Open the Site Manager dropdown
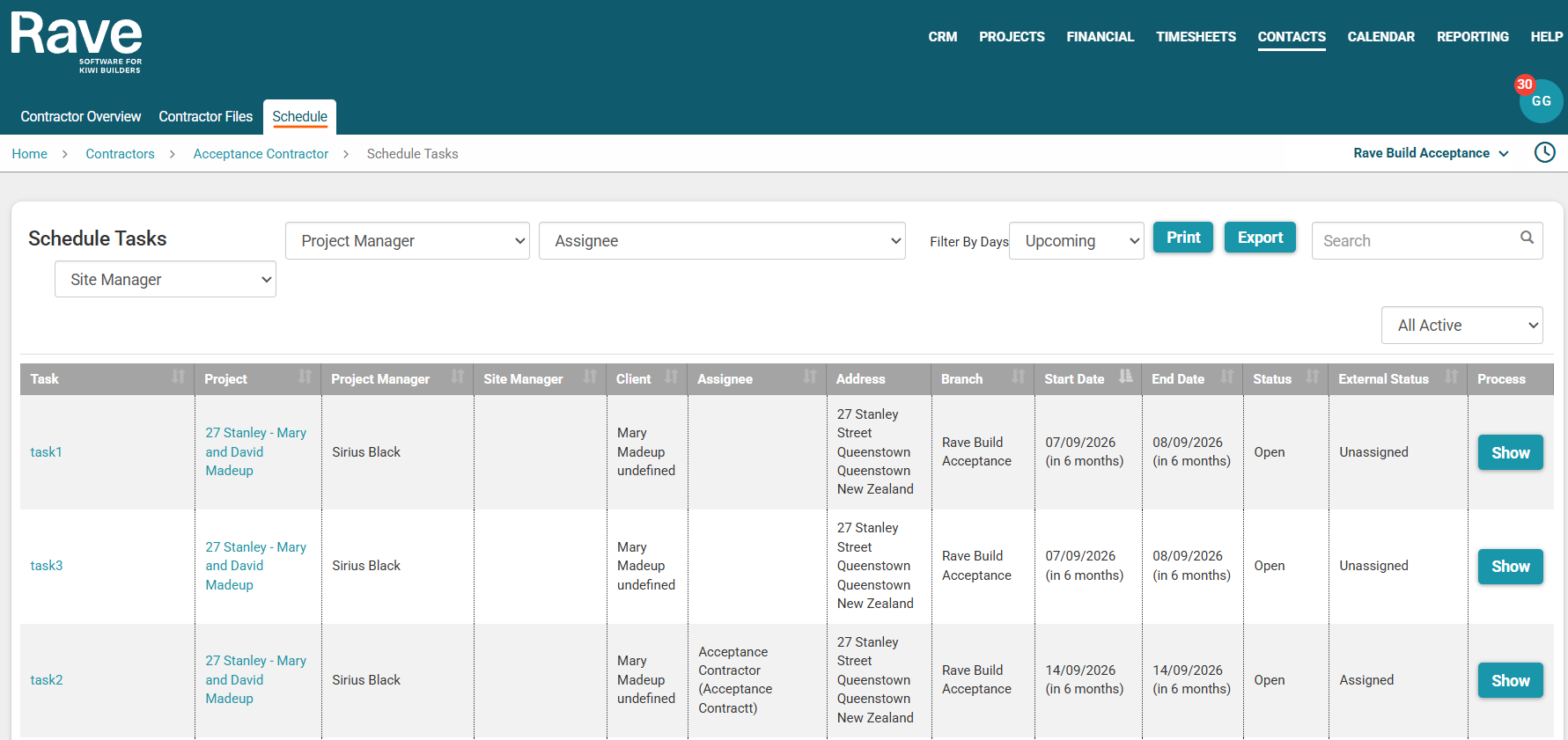The width and height of the screenshot is (1568, 740). tap(166, 280)
